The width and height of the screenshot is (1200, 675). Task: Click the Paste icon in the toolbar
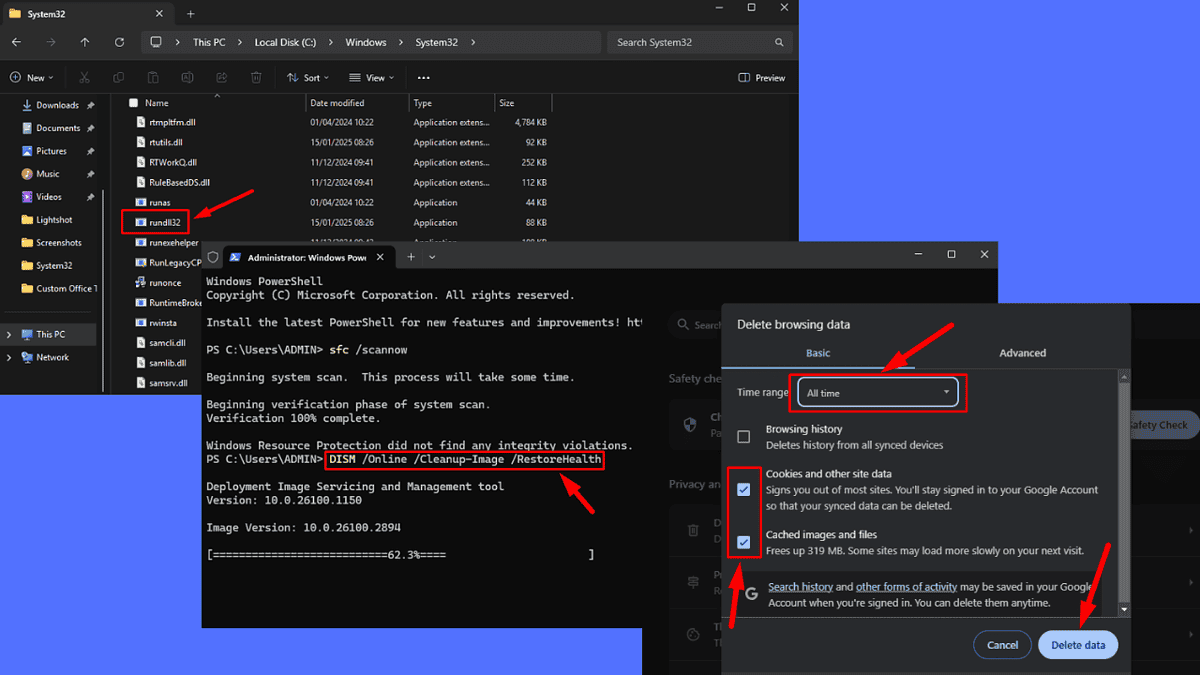point(152,77)
